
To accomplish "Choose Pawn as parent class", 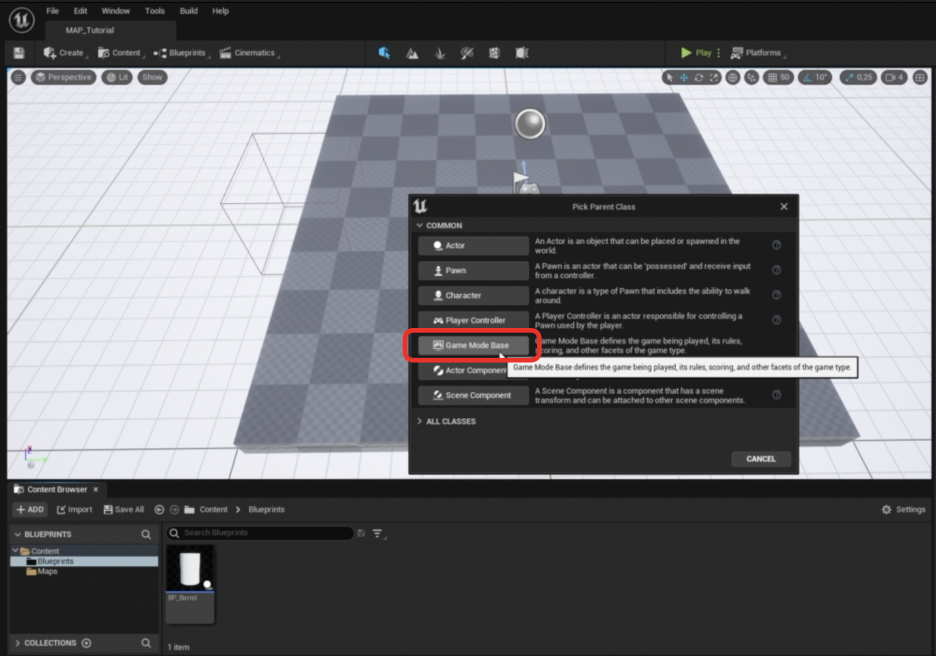I will [473, 270].
